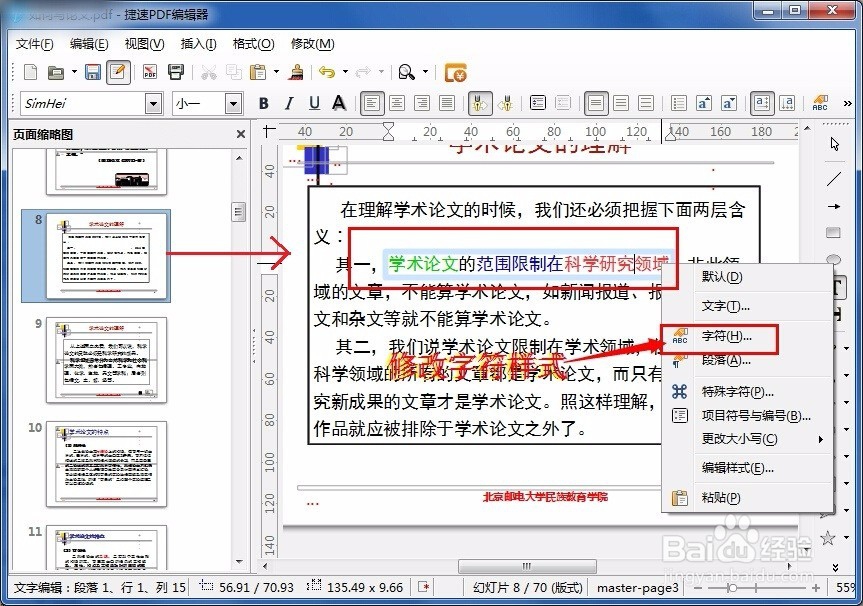Expand the 更改大小写(C) submenu
This screenshot has width=863, height=606.
[747, 439]
